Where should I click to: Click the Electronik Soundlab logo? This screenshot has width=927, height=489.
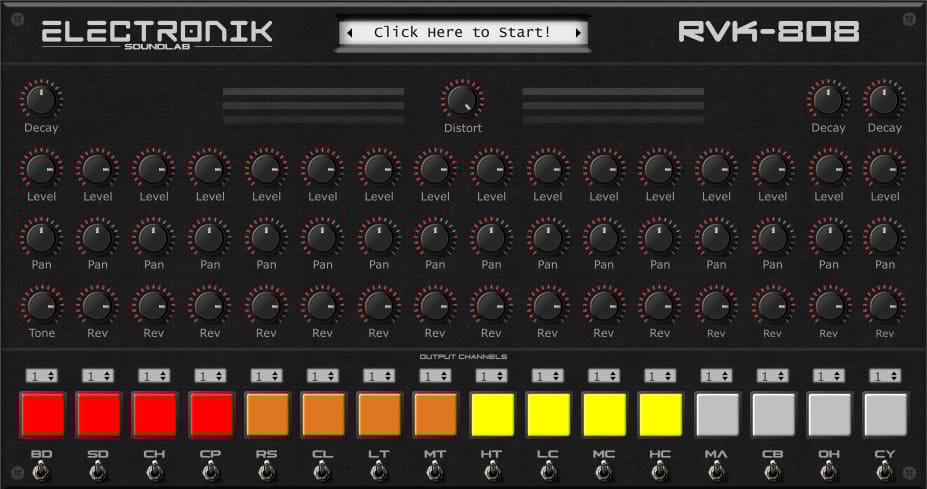coord(156,33)
